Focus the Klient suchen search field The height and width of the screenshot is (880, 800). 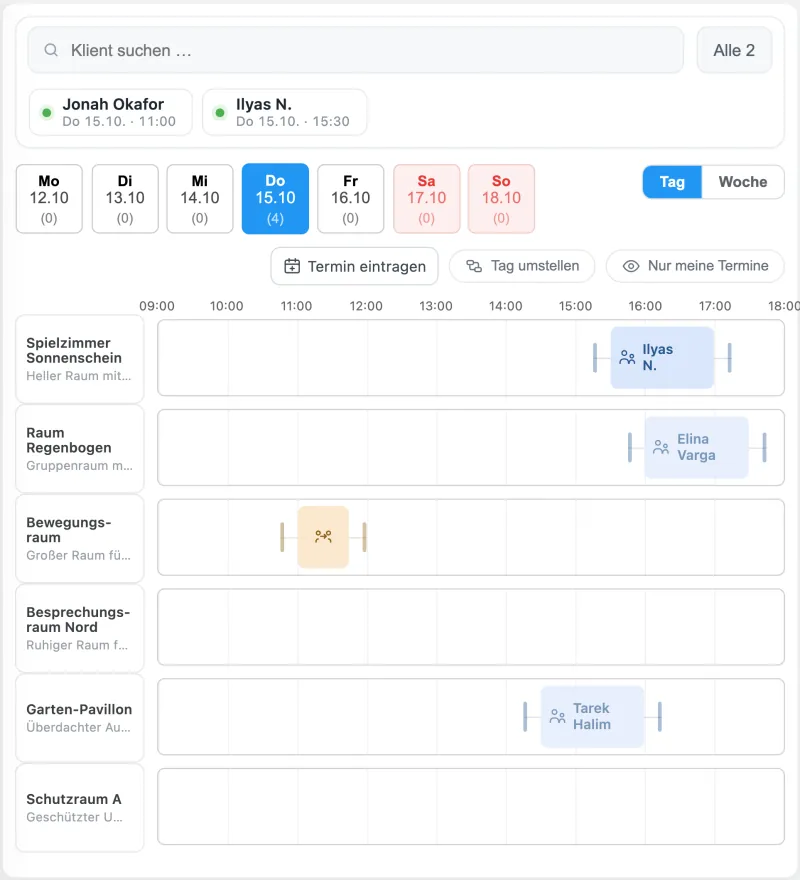[x=356, y=51]
